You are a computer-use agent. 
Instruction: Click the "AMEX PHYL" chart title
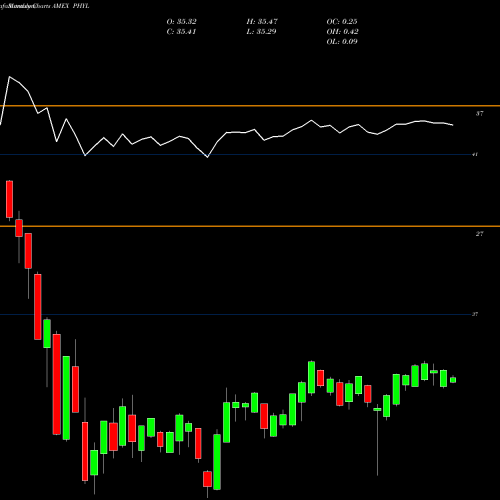pos(71,6)
